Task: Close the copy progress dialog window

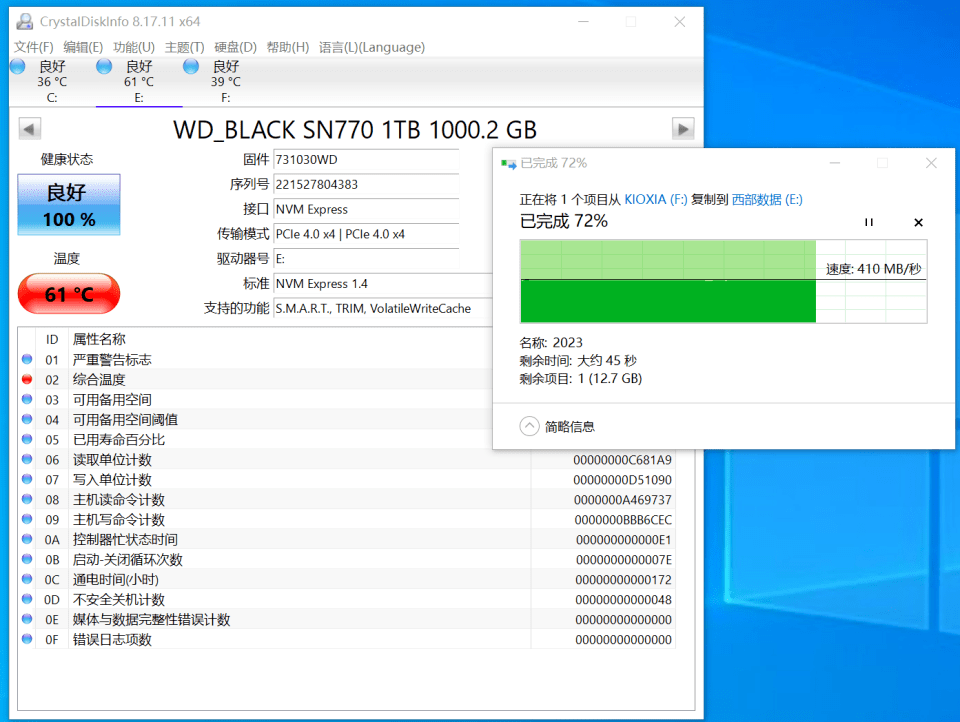Action: [x=931, y=163]
